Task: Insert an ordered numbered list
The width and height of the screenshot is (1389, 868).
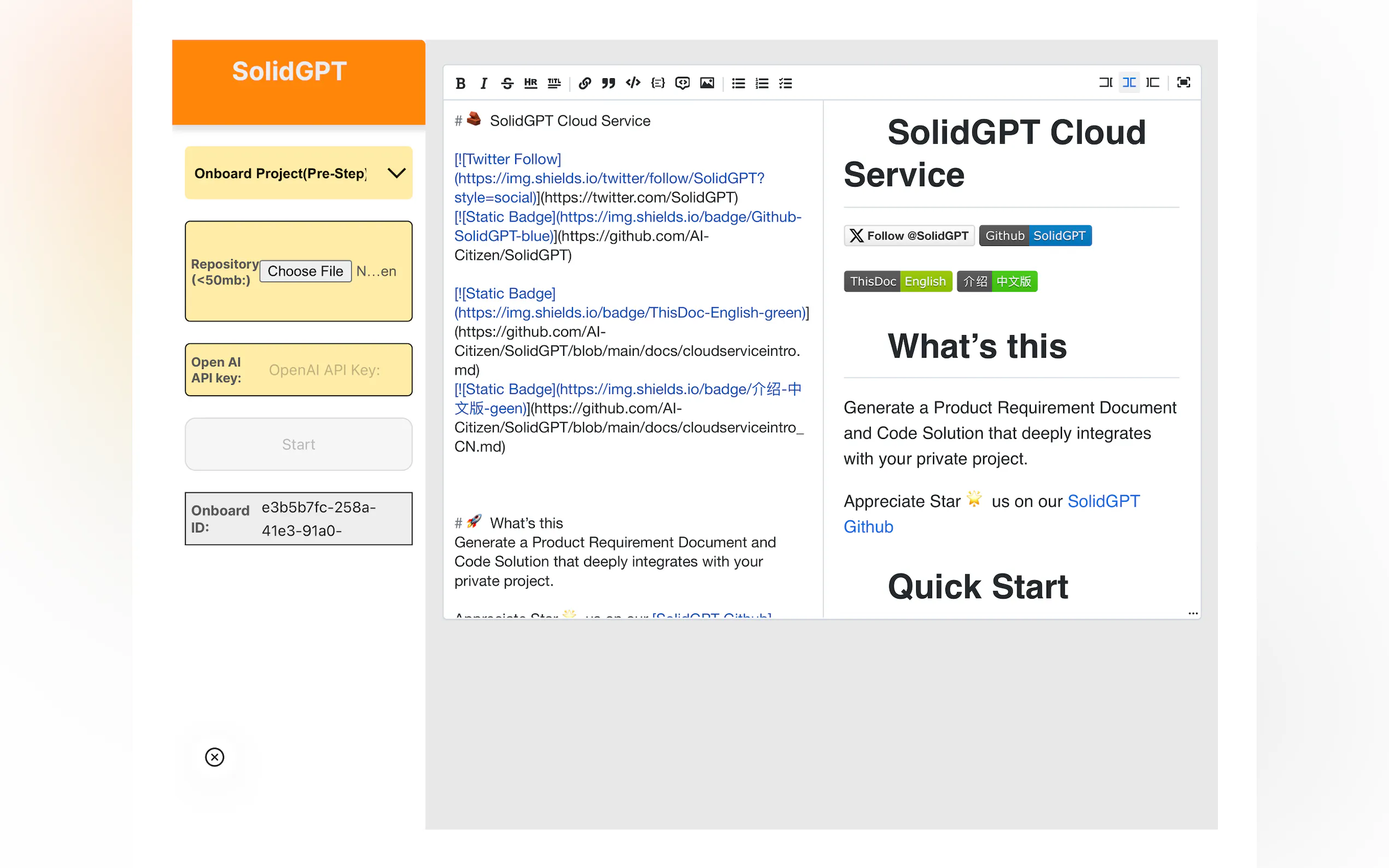Action: click(x=762, y=83)
